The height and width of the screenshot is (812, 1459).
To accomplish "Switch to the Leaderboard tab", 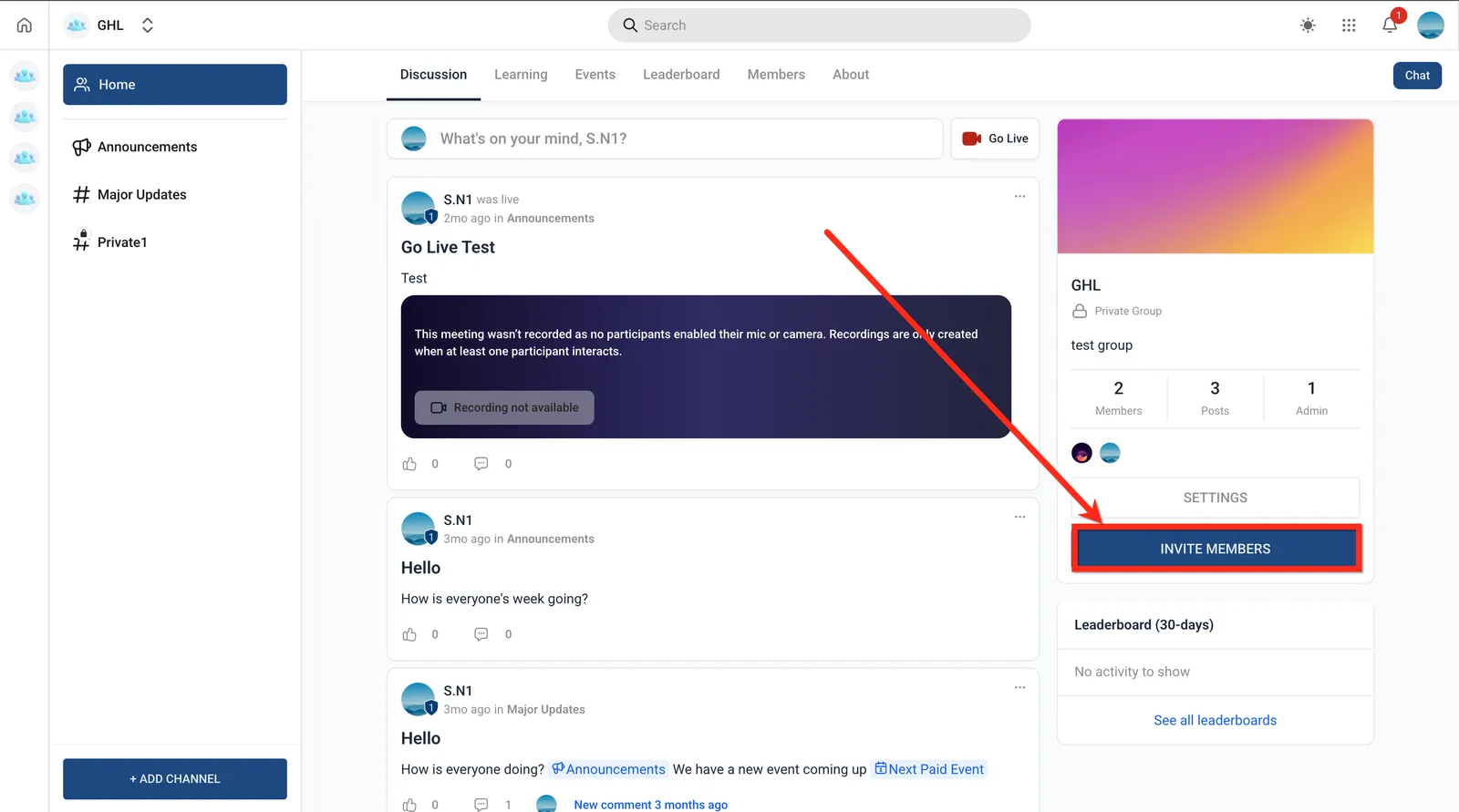I will [681, 75].
